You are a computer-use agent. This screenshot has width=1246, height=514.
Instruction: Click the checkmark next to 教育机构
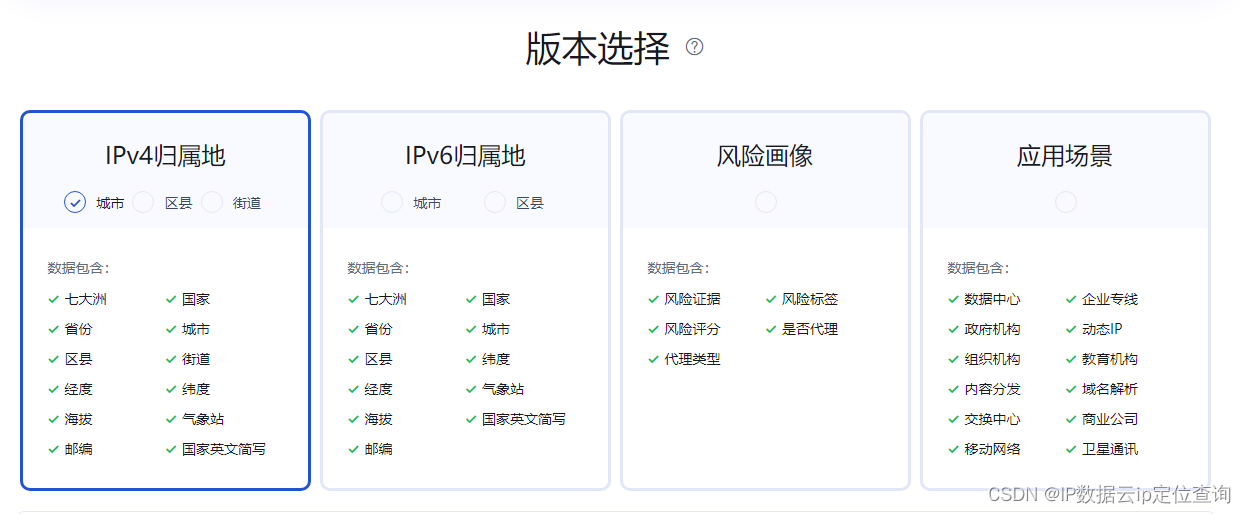(1071, 359)
